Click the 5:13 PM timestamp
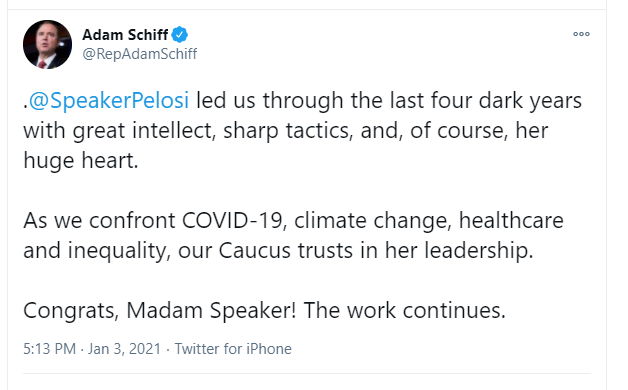This screenshot has width=628, height=390. pos(49,349)
